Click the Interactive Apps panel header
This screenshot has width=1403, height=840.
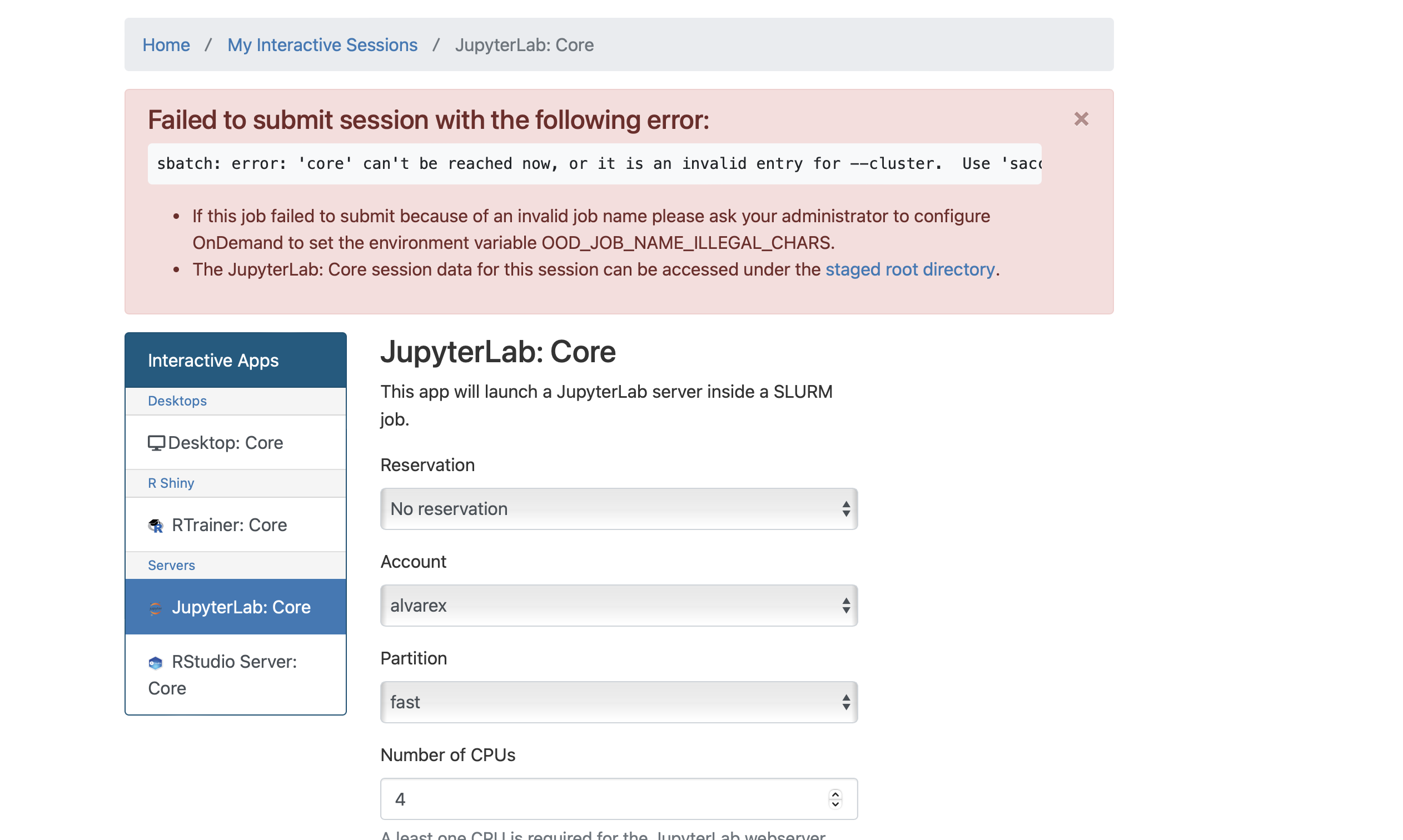(236, 360)
